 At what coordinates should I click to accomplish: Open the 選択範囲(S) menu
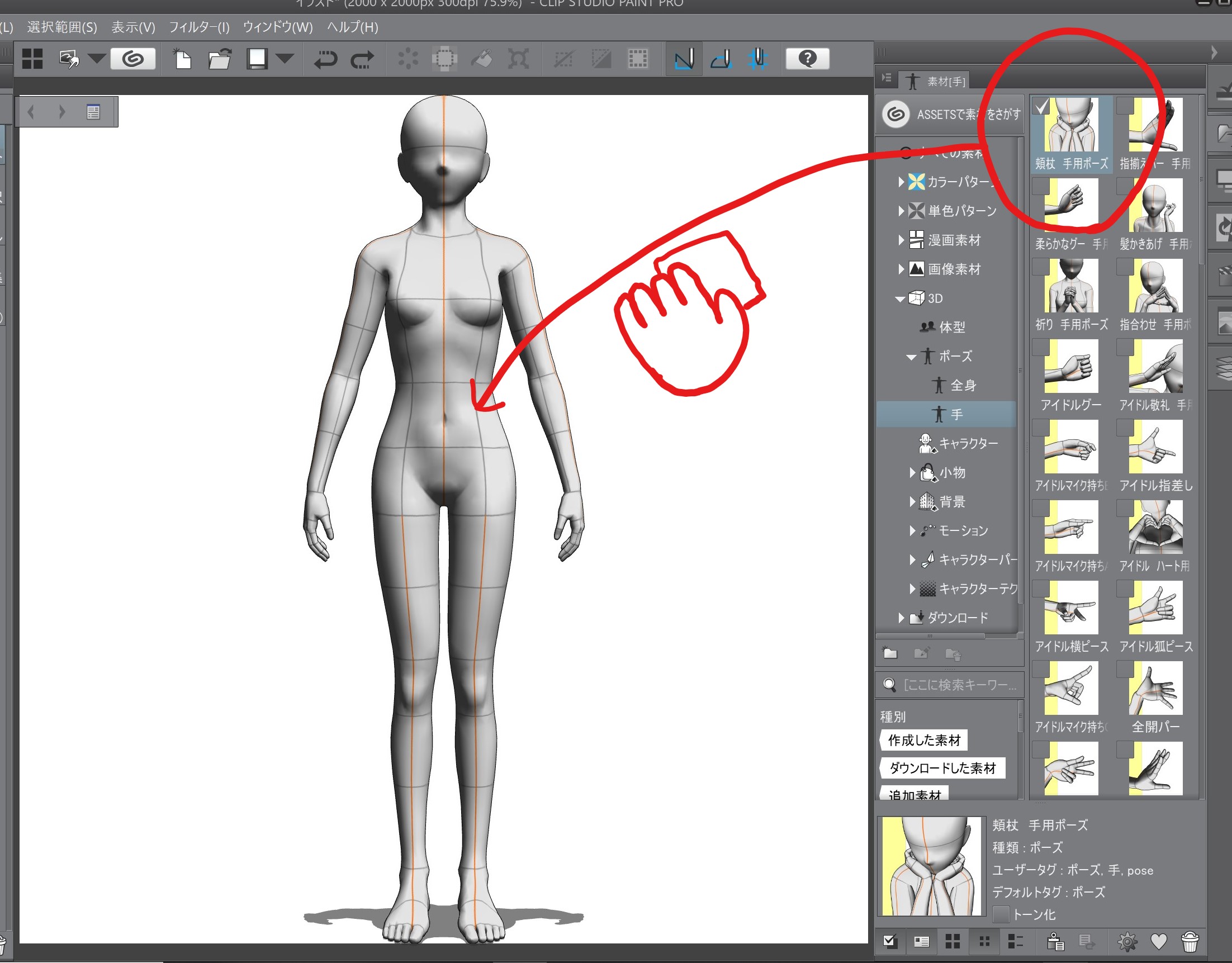coord(62,27)
